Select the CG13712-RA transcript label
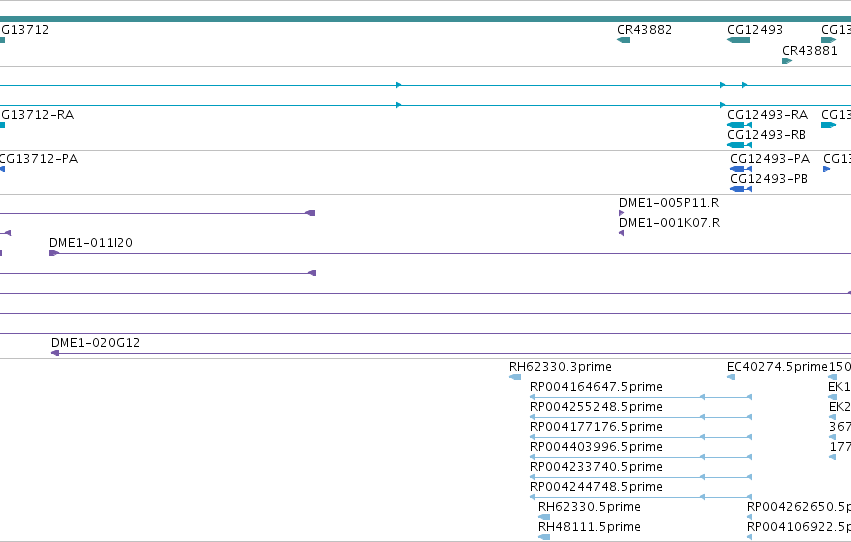Screen dimensions: 851x542 tap(37, 114)
